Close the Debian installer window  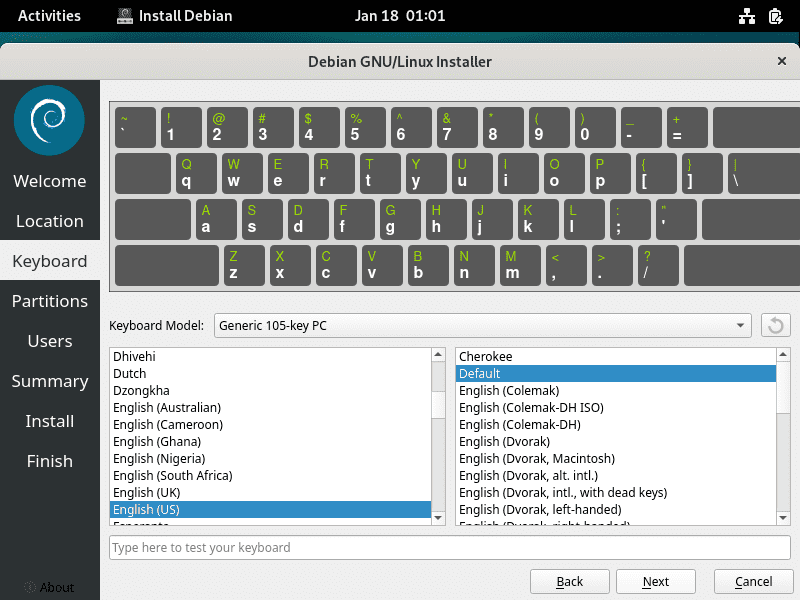coord(782,61)
